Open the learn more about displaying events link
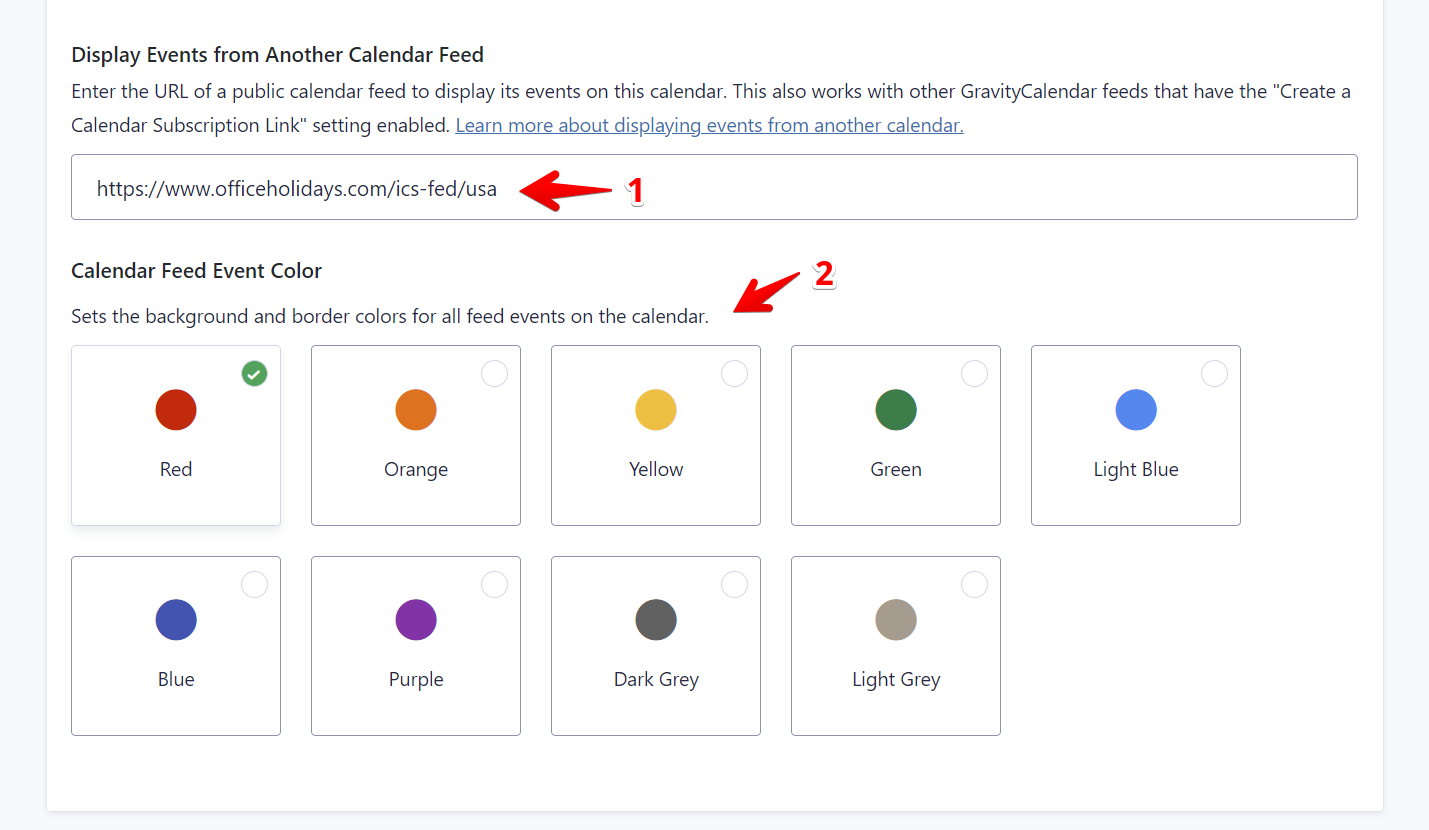The image size is (1429, 830). [709, 126]
